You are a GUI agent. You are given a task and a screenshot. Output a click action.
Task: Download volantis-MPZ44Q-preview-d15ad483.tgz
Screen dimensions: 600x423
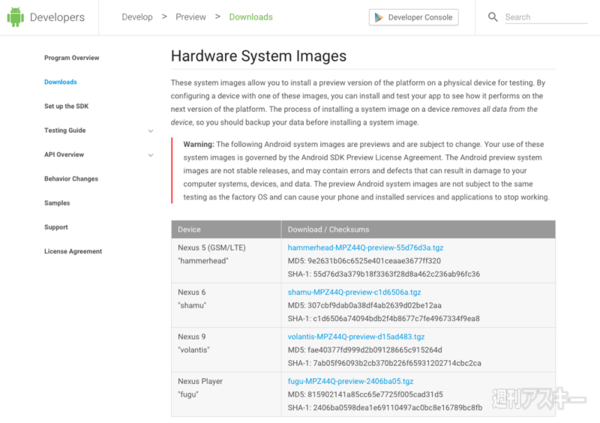point(356,336)
